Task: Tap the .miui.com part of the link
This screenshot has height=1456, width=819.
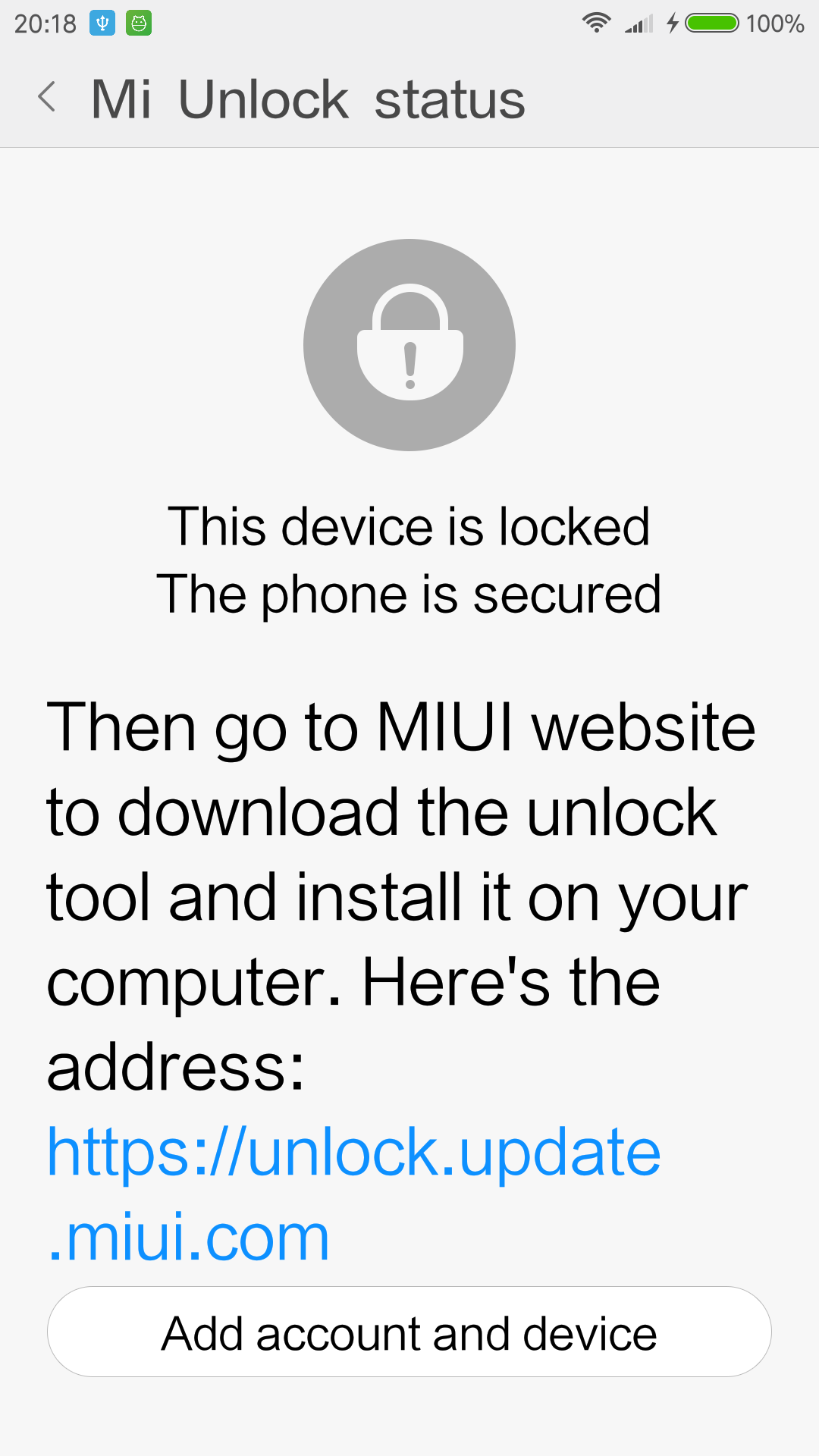Action: tap(188, 1236)
